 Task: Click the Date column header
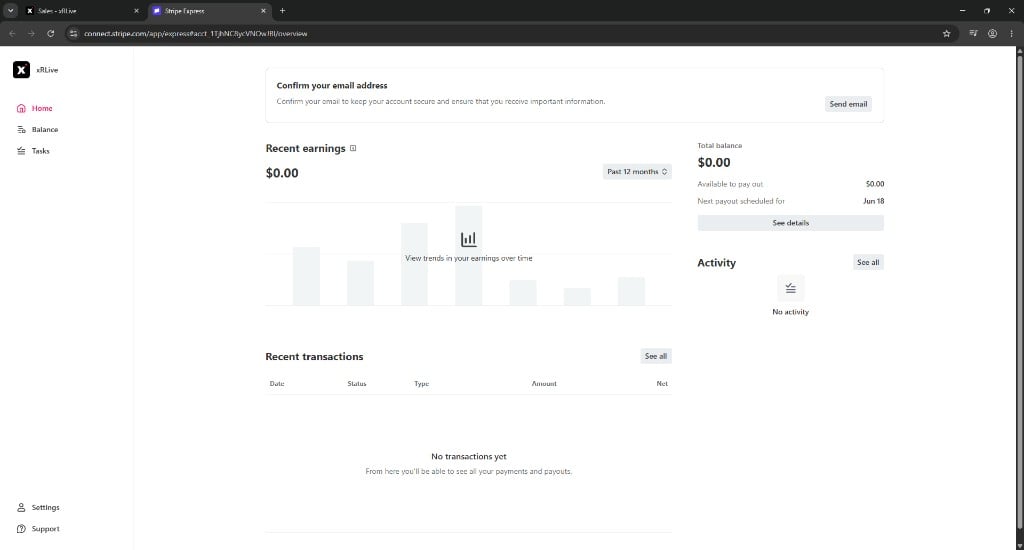277,384
